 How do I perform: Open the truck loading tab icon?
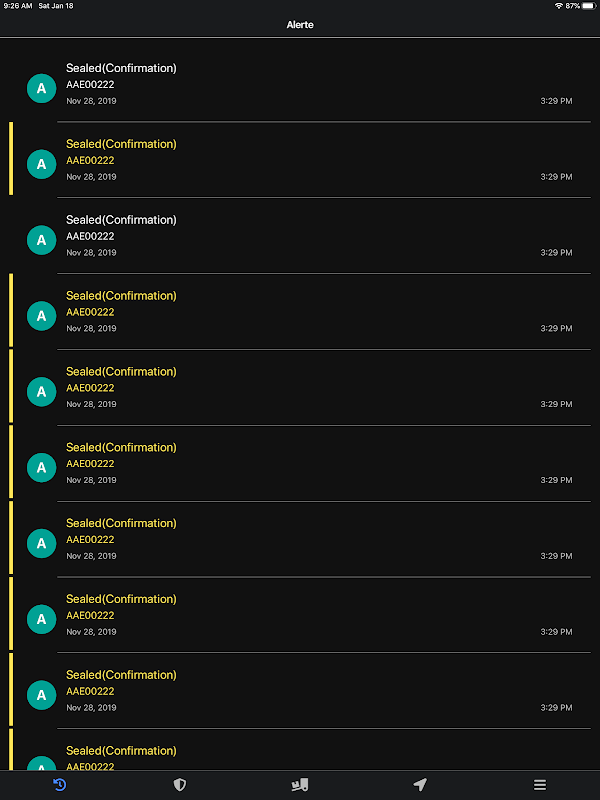pyautogui.click(x=300, y=784)
